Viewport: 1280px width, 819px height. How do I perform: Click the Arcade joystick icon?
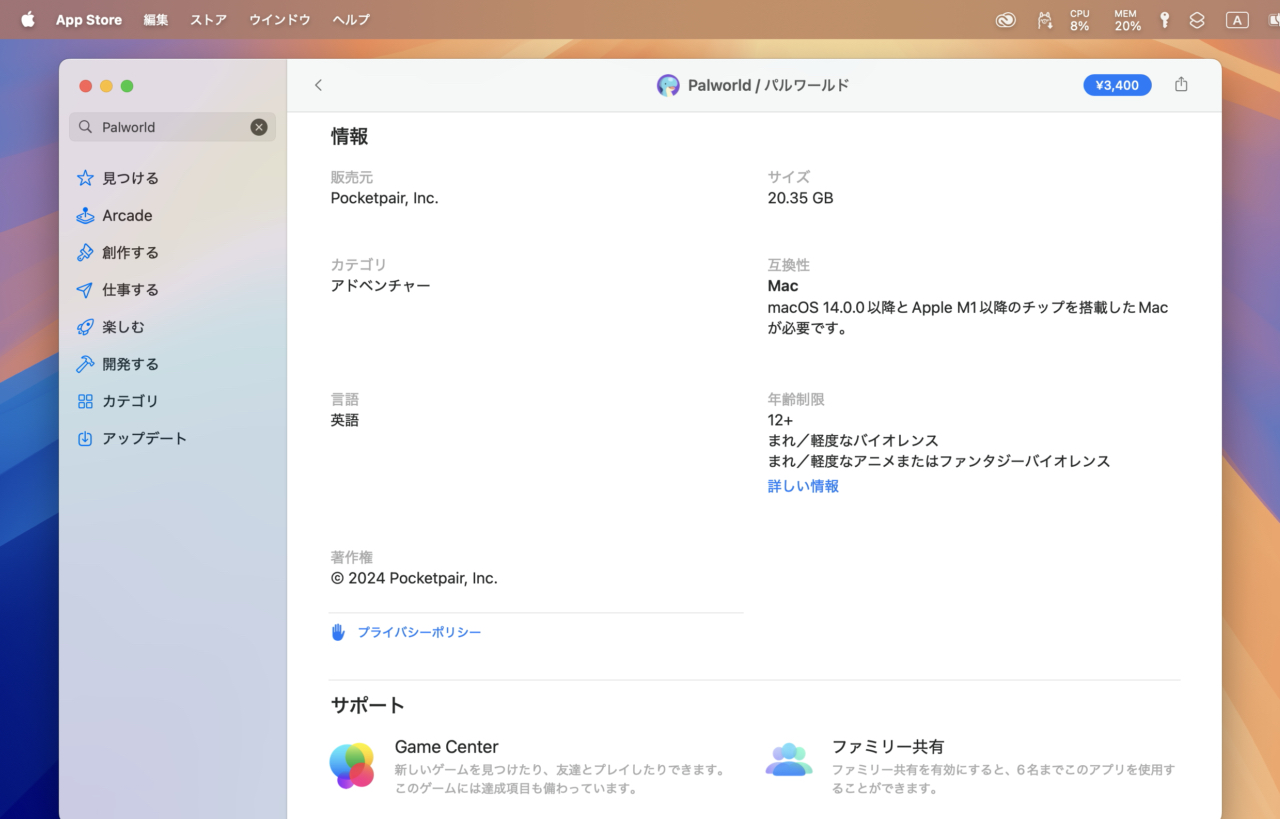pos(85,215)
